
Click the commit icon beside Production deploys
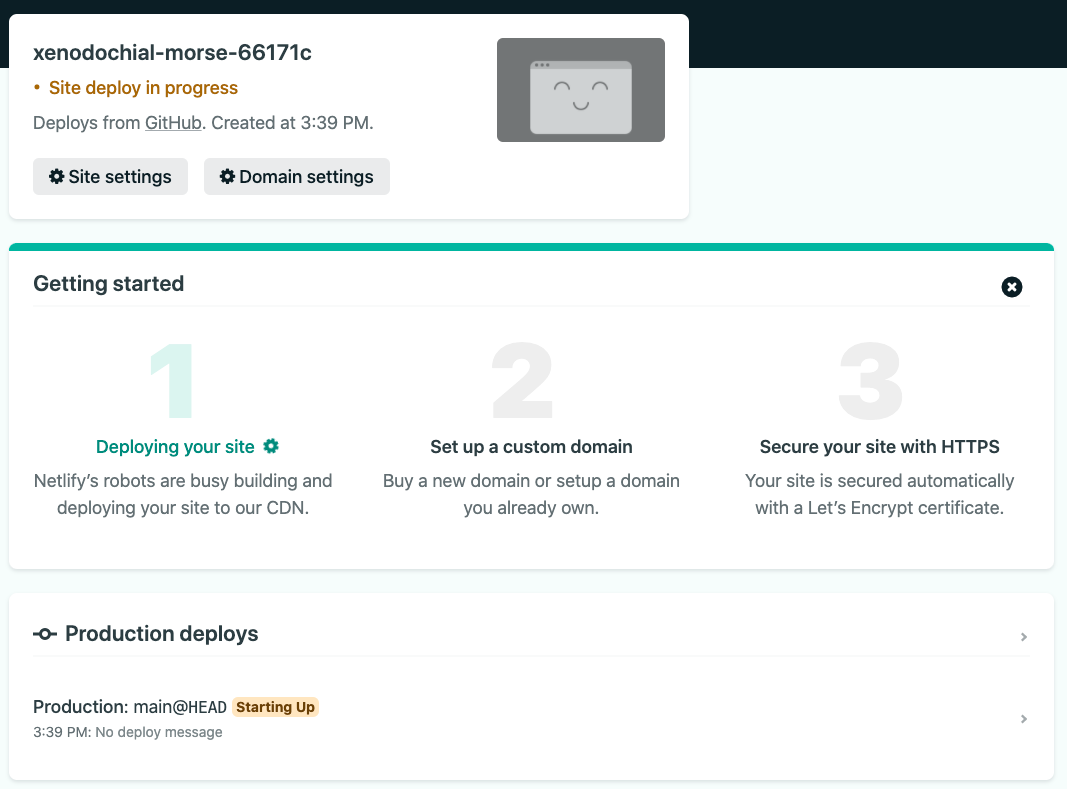point(45,634)
